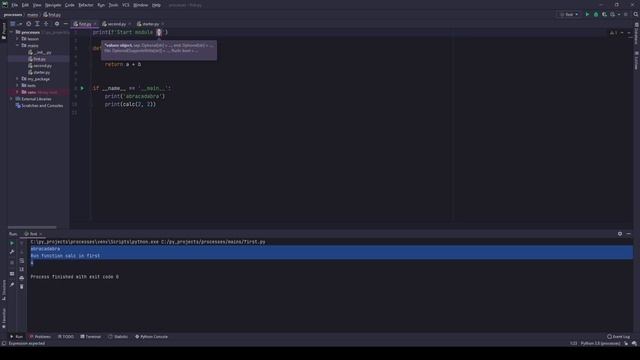This screenshot has width=640, height=360.
Task: Select Scratches and Consoles node
Action: pyautogui.click(x=39, y=106)
